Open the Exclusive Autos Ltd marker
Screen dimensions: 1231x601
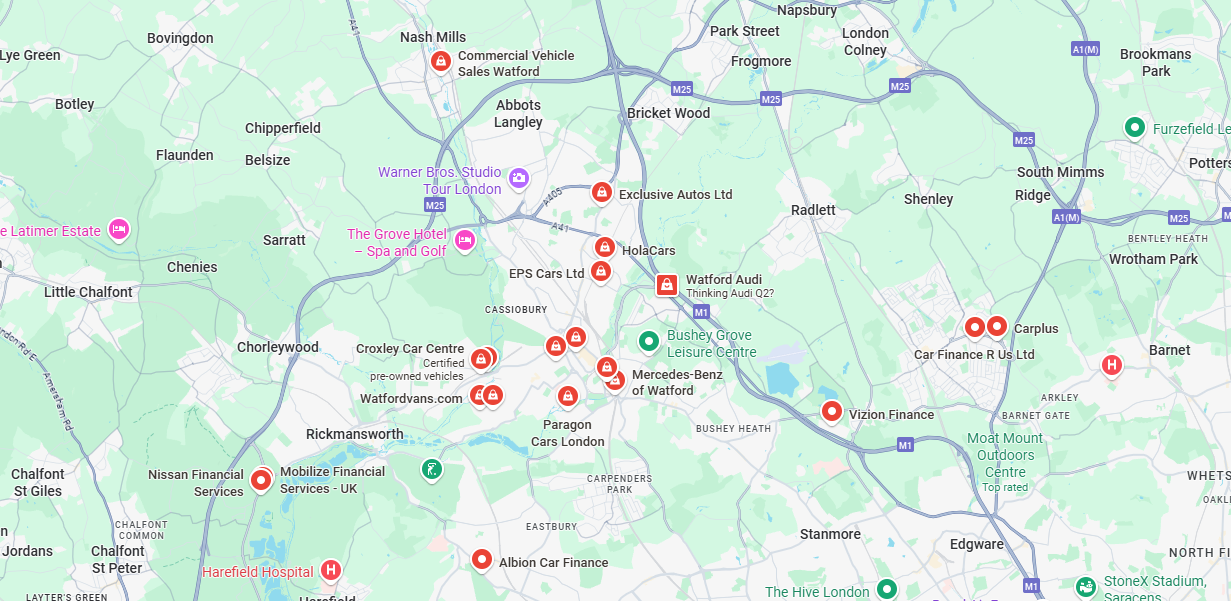(601, 192)
